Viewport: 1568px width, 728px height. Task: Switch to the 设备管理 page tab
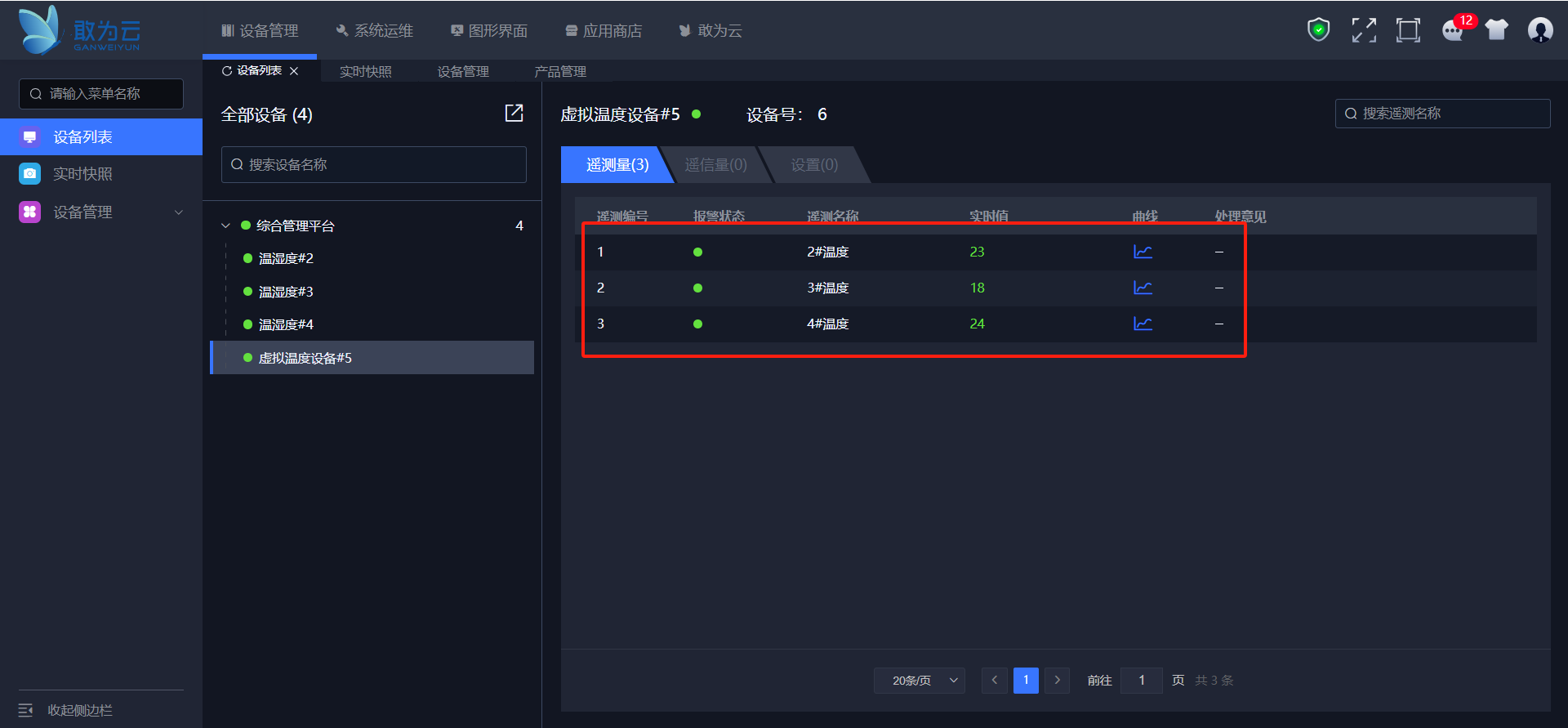pos(463,72)
